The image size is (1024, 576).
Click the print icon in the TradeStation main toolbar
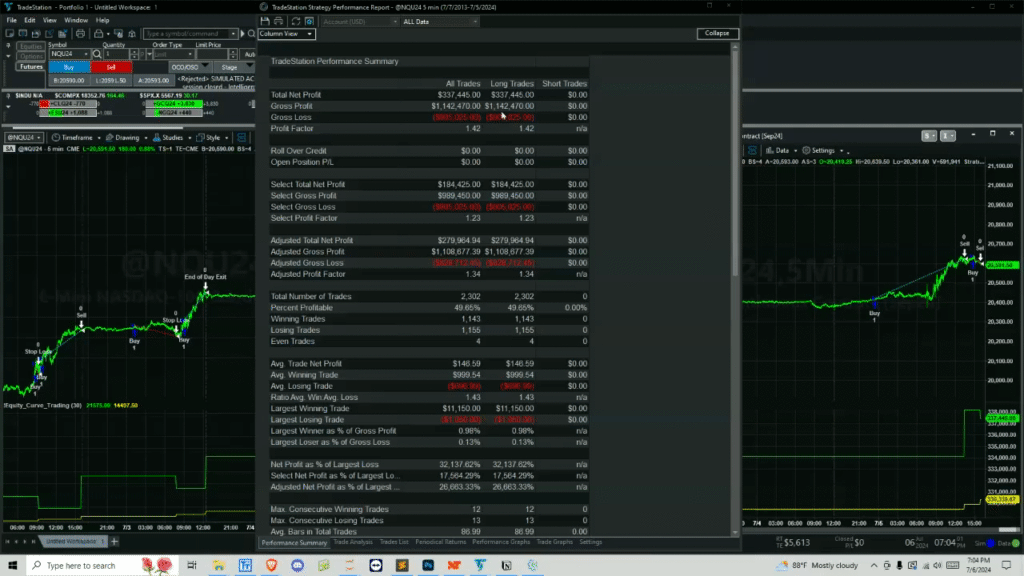80,33
